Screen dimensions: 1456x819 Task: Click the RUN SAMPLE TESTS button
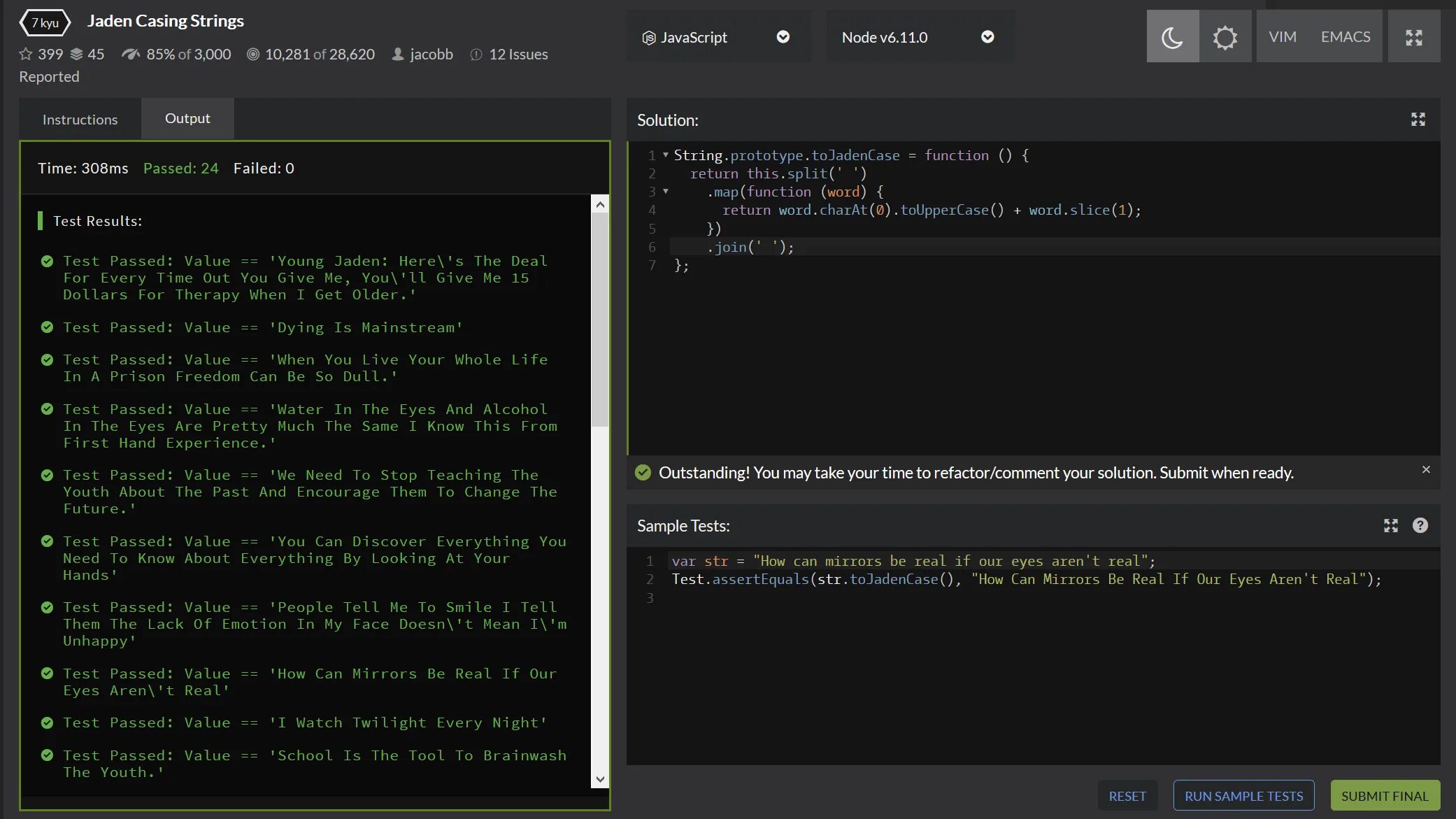click(x=1243, y=796)
